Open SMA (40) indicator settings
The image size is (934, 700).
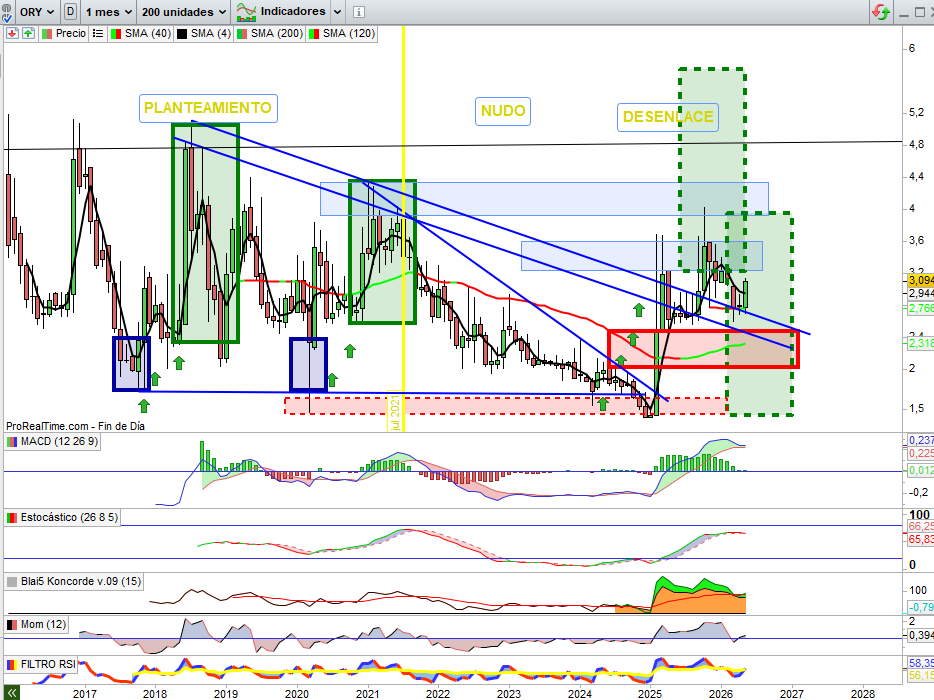point(141,33)
